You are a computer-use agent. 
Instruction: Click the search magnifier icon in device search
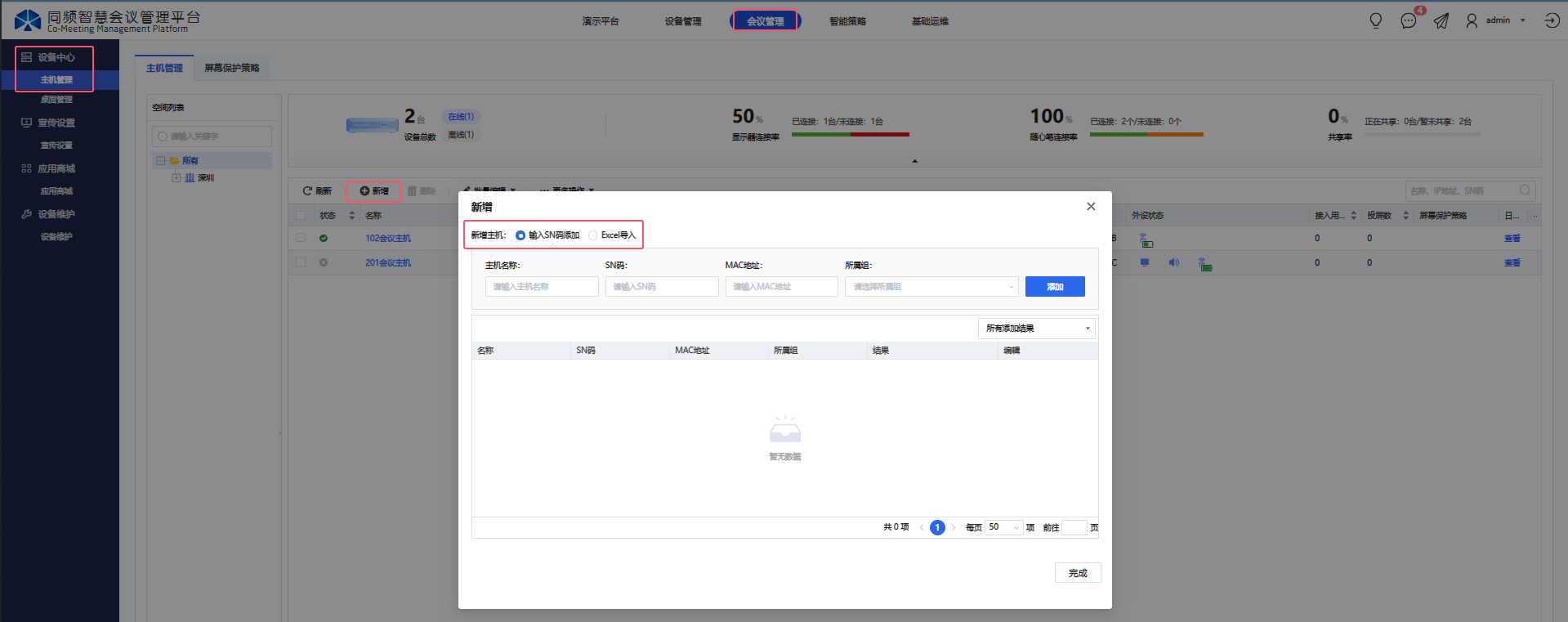pos(1525,190)
